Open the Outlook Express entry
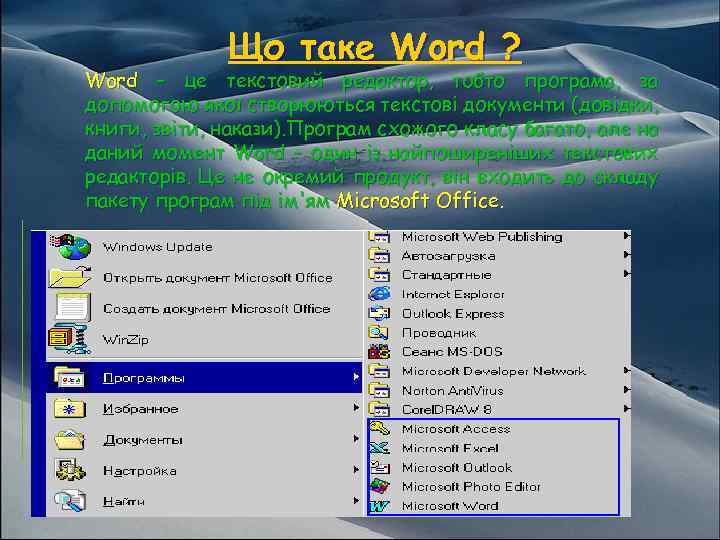 coord(499,313)
